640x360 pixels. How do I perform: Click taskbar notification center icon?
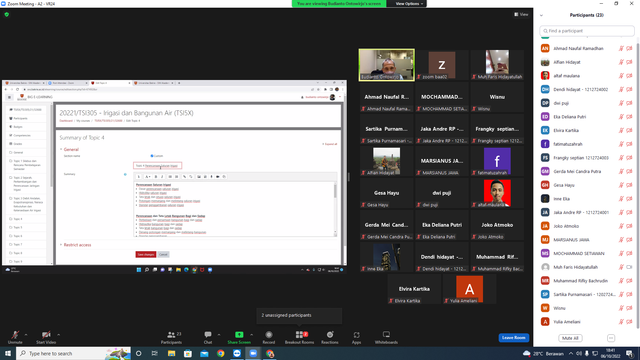[630, 353]
